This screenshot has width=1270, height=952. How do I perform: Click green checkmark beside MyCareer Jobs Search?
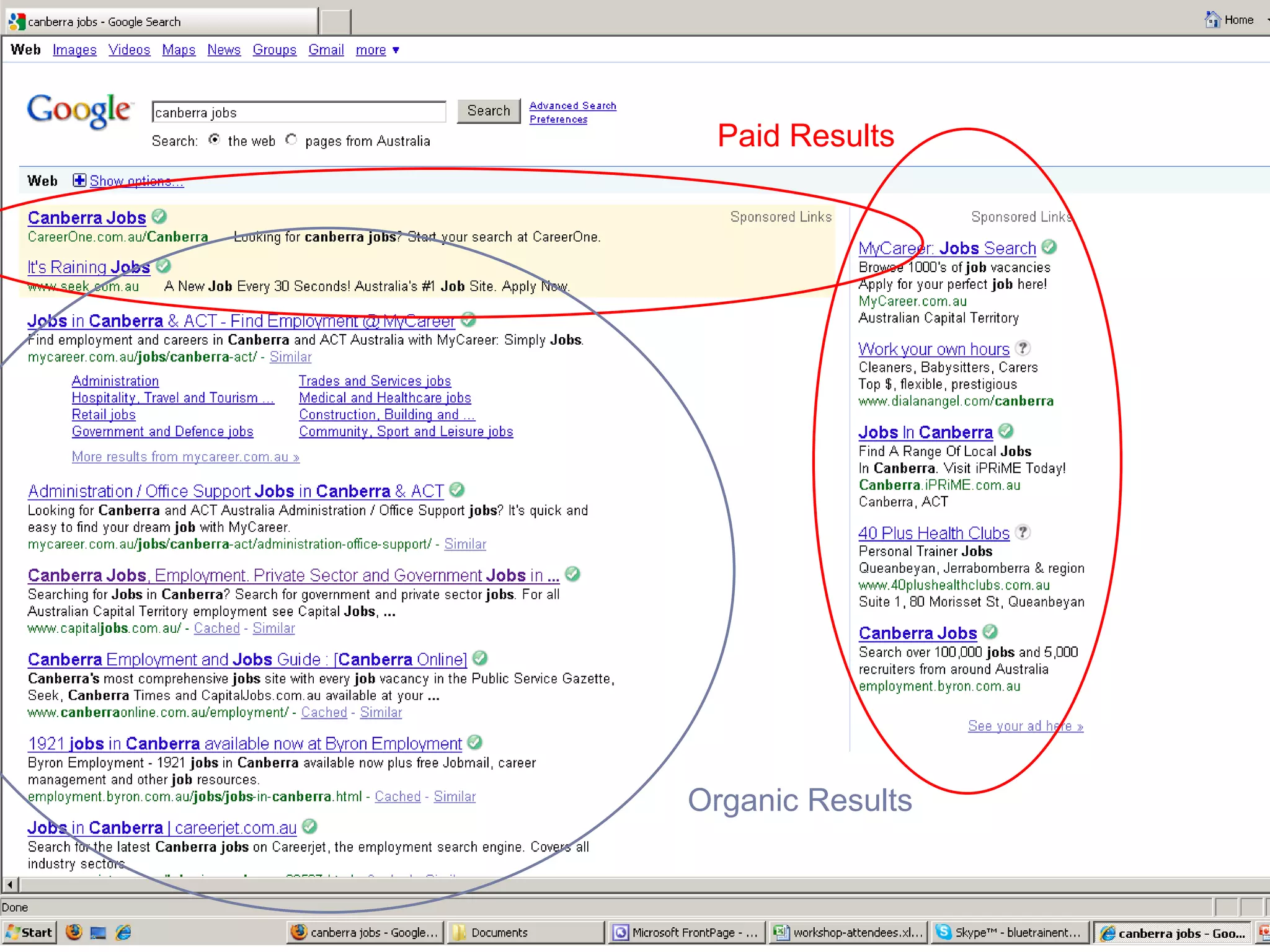click(1049, 247)
